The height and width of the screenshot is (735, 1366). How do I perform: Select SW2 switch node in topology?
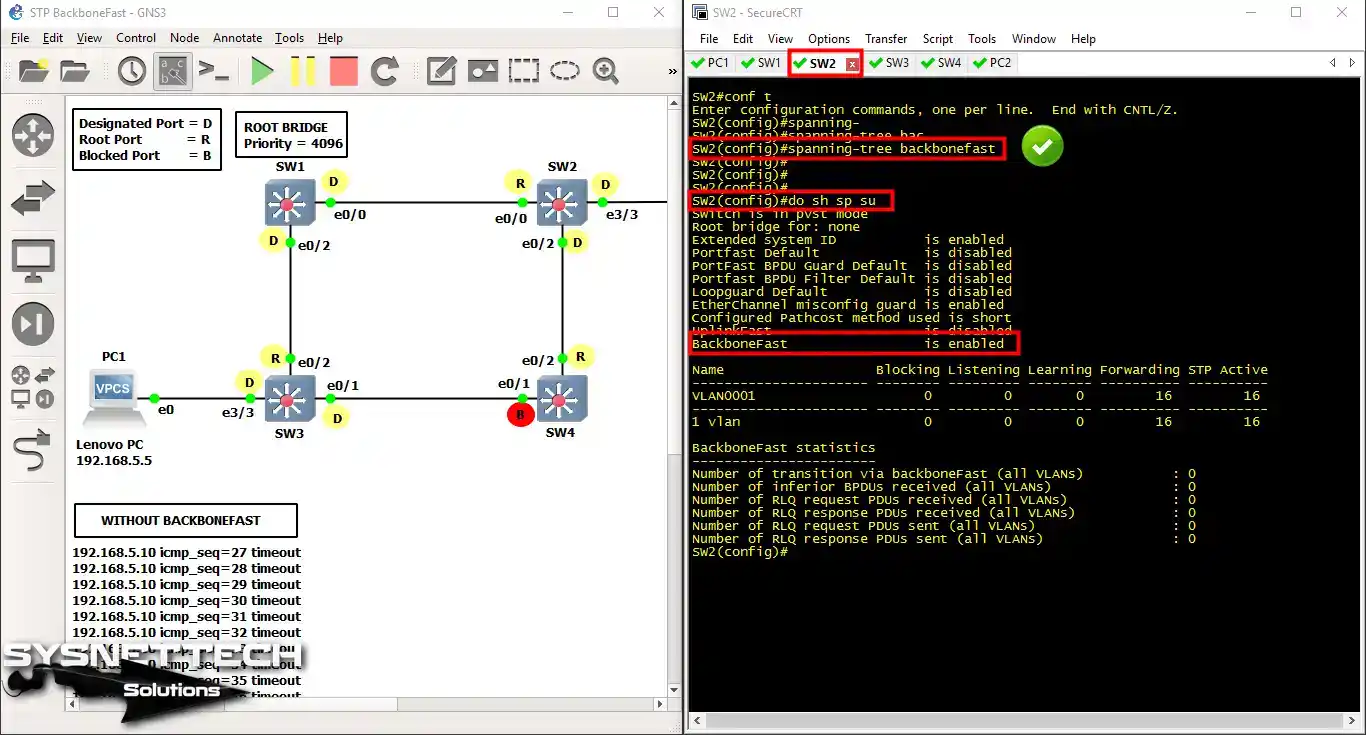[562, 203]
